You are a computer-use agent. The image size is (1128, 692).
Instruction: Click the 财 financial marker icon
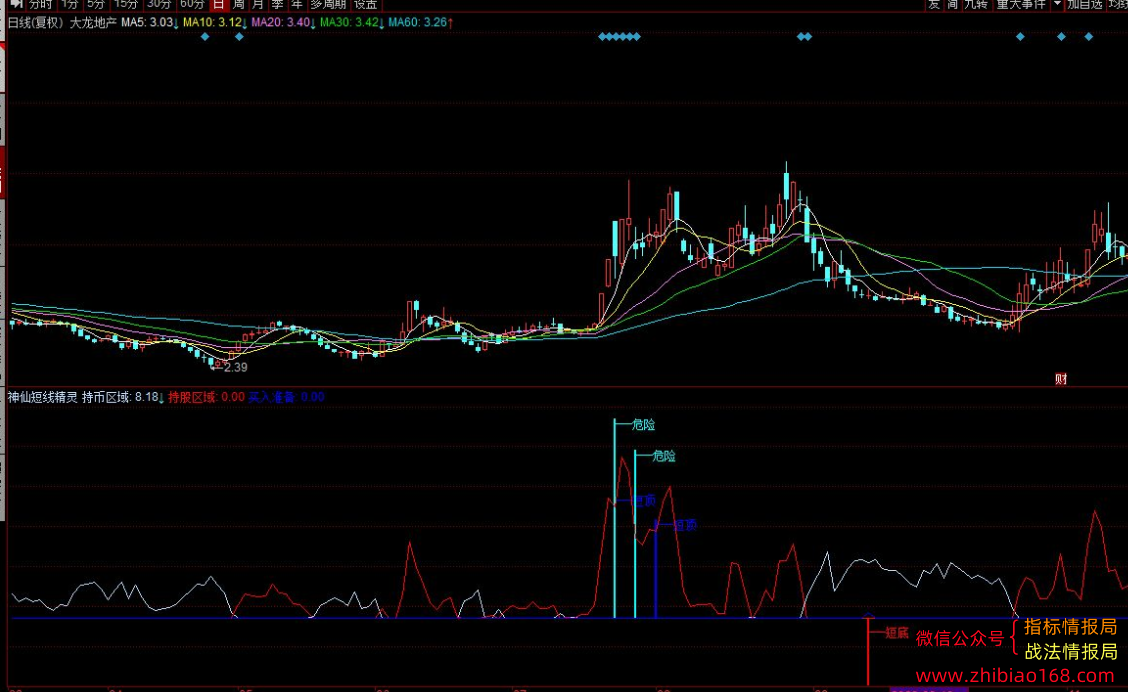[x=1060, y=379]
